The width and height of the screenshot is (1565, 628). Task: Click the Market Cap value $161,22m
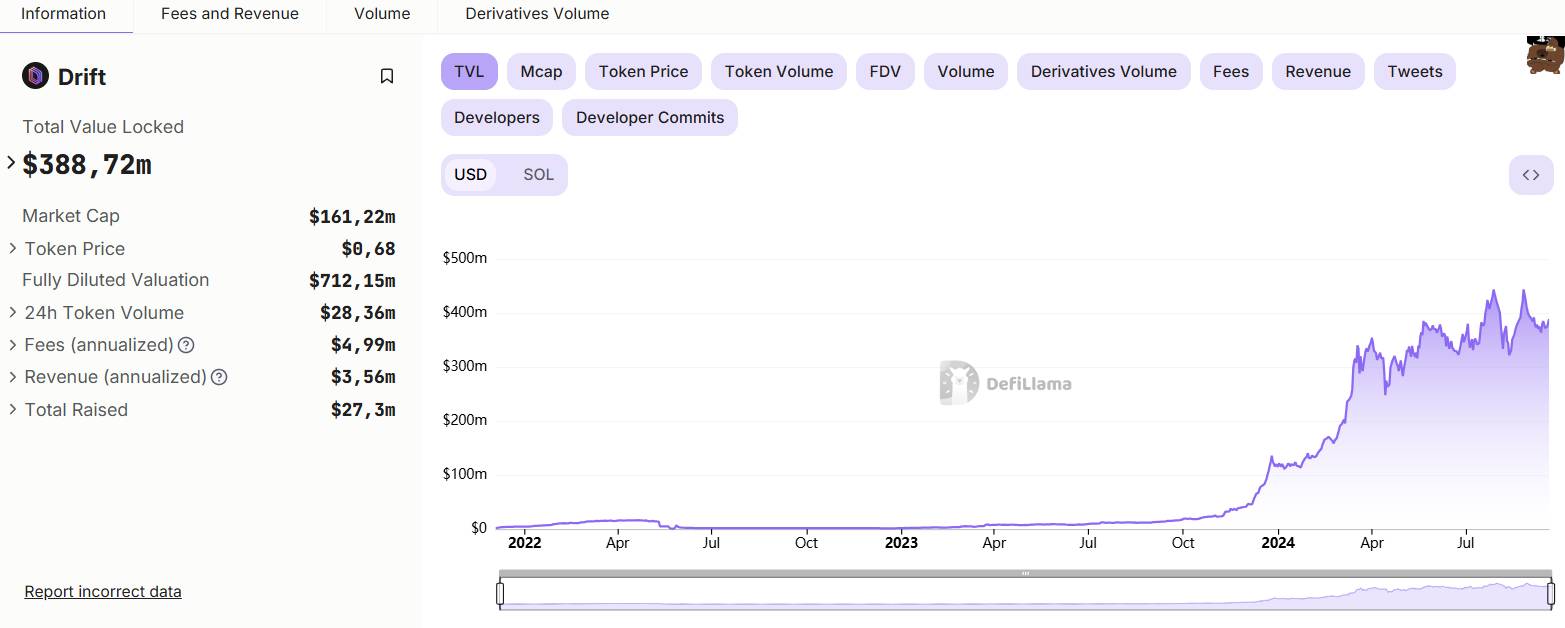point(352,216)
